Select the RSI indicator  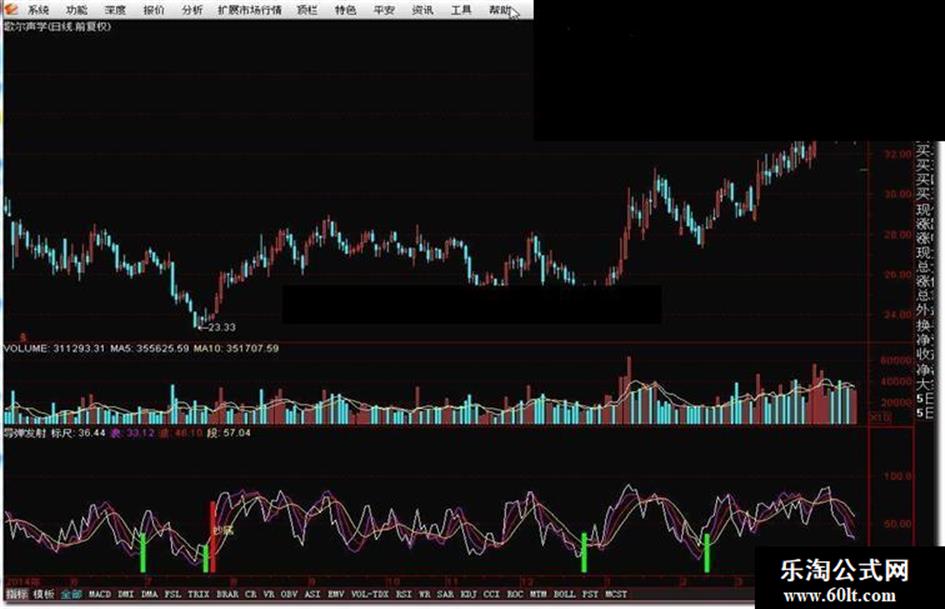[404, 594]
